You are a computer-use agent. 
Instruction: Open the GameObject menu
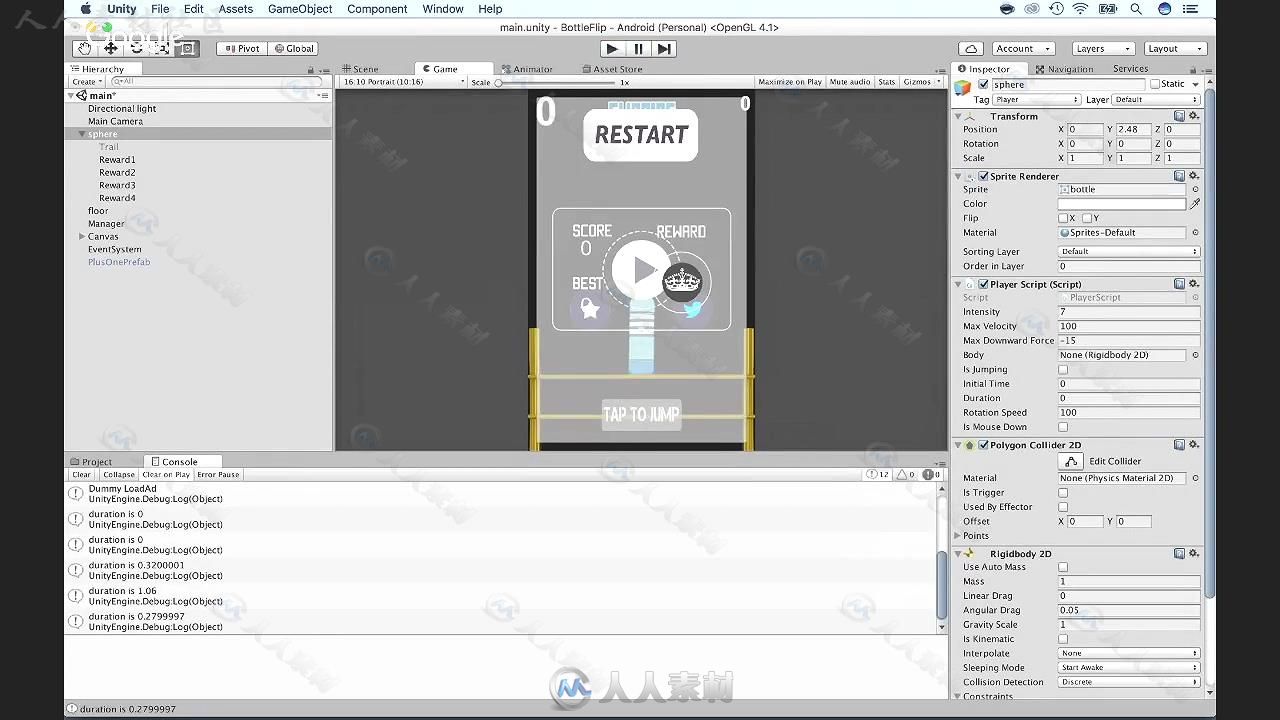[300, 9]
